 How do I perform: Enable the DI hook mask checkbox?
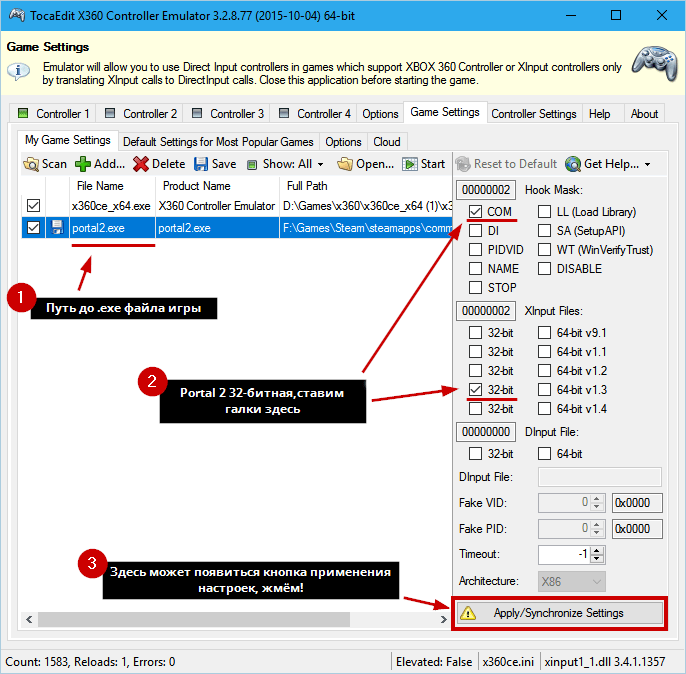pyautogui.click(x=475, y=230)
